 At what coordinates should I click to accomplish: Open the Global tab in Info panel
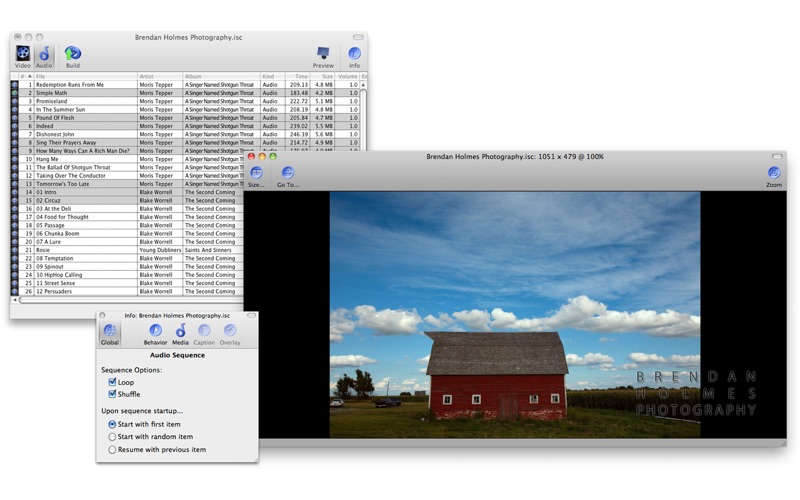point(110,334)
